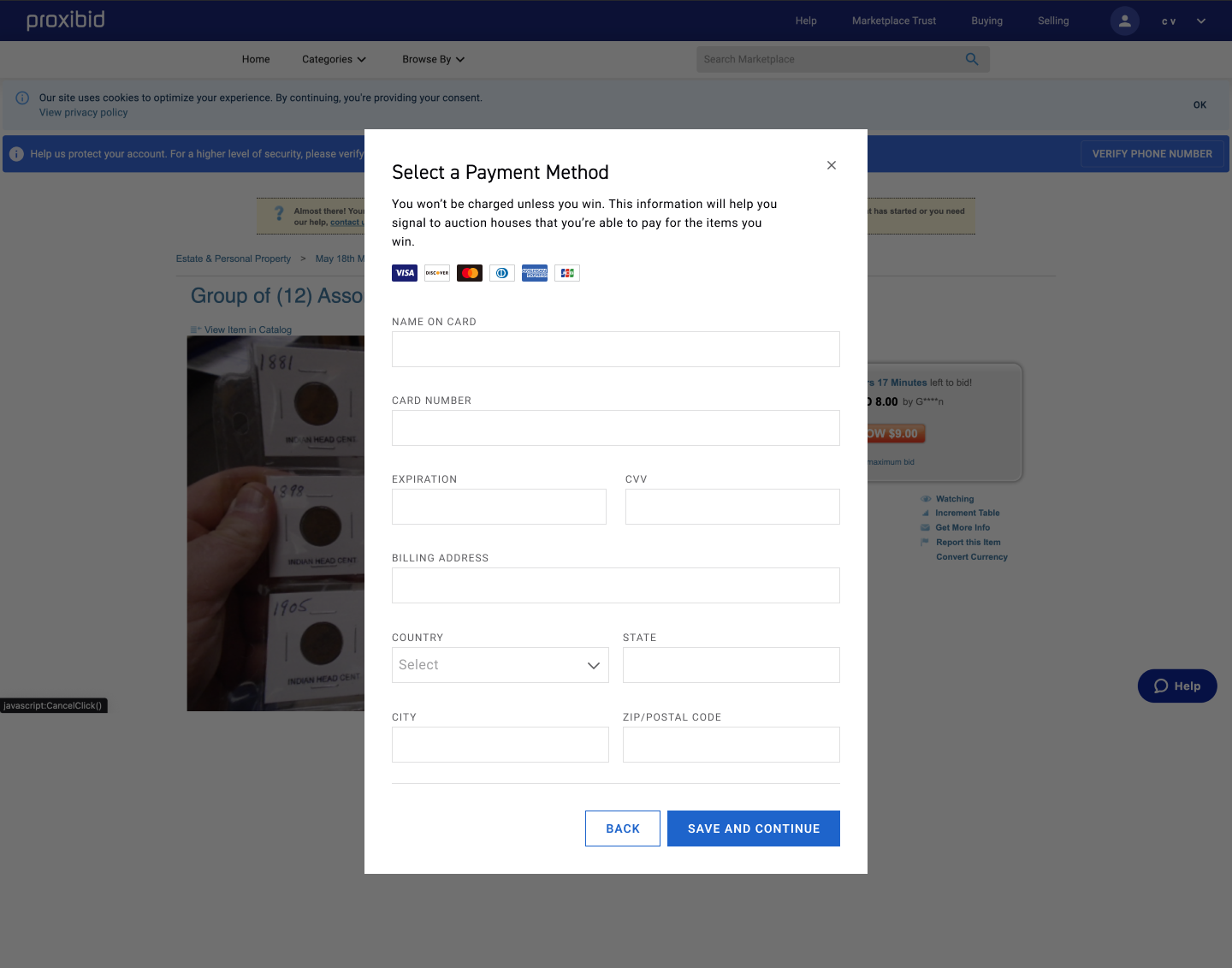Open Estate & Personal Property breadcrumb
The width and height of the screenshot is (1232, 968).
[x=234, y=258]
